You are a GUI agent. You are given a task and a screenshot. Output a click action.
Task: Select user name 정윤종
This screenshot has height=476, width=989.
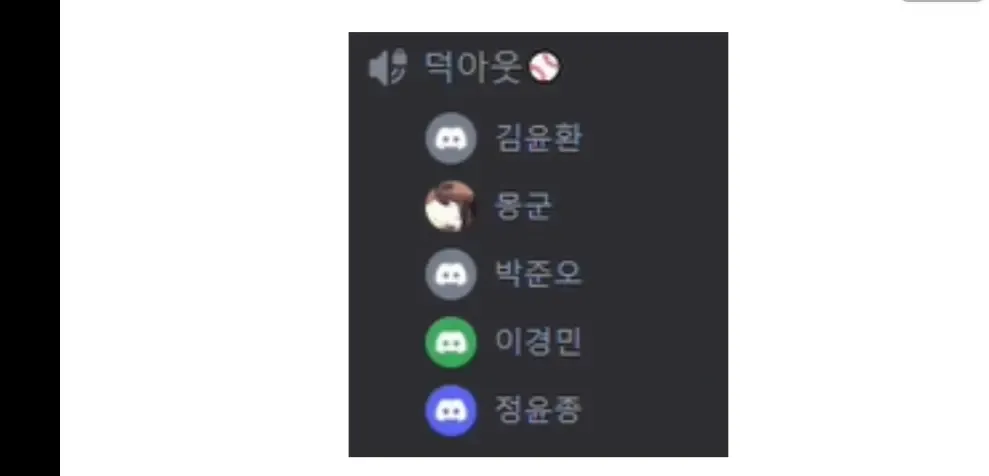click(538, 410)
